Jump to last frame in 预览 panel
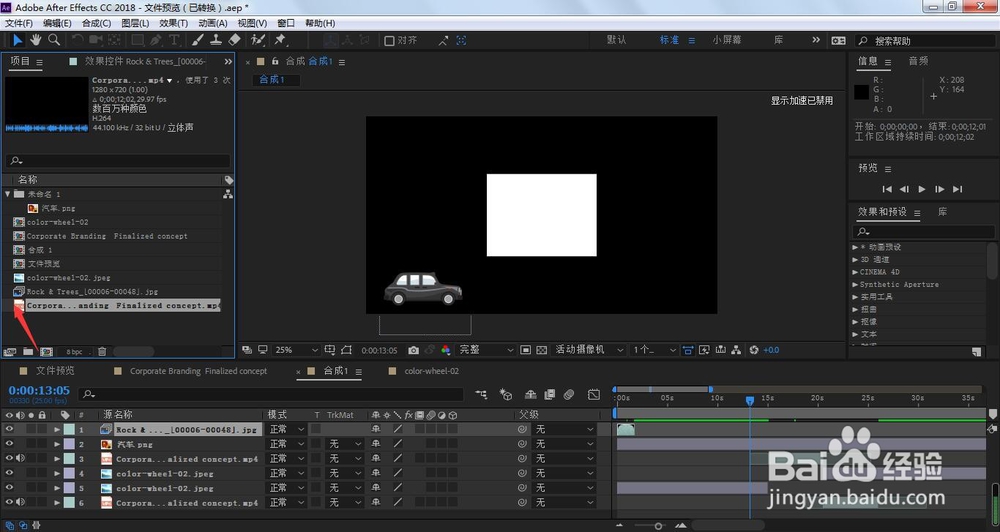The width and height of the screenshot is (1000, 532). 957,189
